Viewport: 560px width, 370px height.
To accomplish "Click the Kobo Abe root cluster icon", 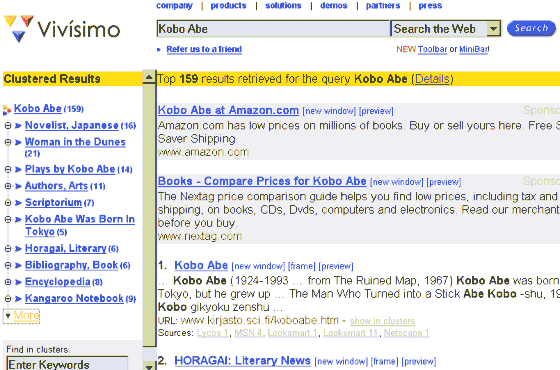I will click(x=7, y=110).
